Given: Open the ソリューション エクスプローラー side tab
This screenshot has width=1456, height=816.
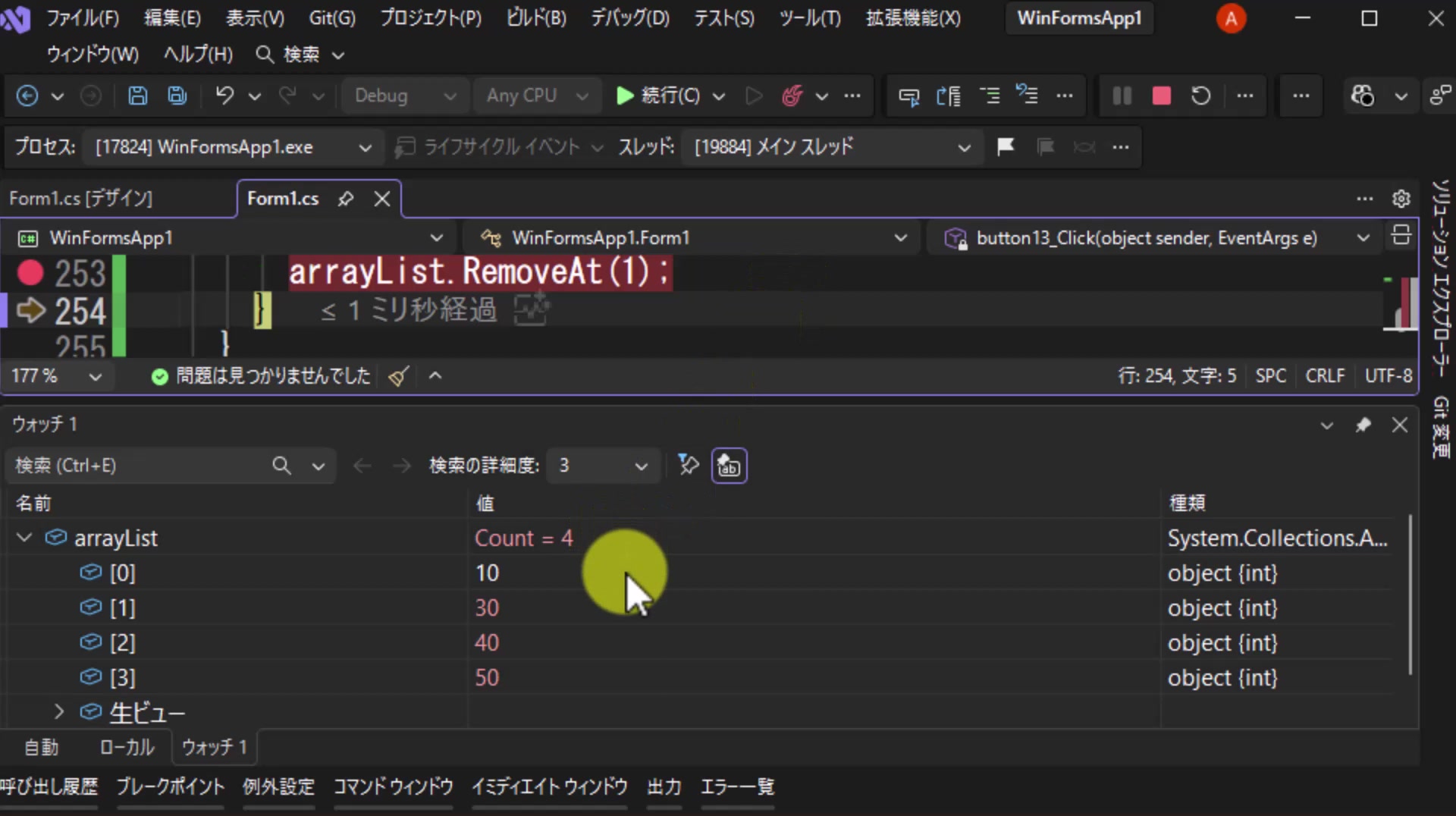Looking at the screenshot, I should coord(1441,278).
